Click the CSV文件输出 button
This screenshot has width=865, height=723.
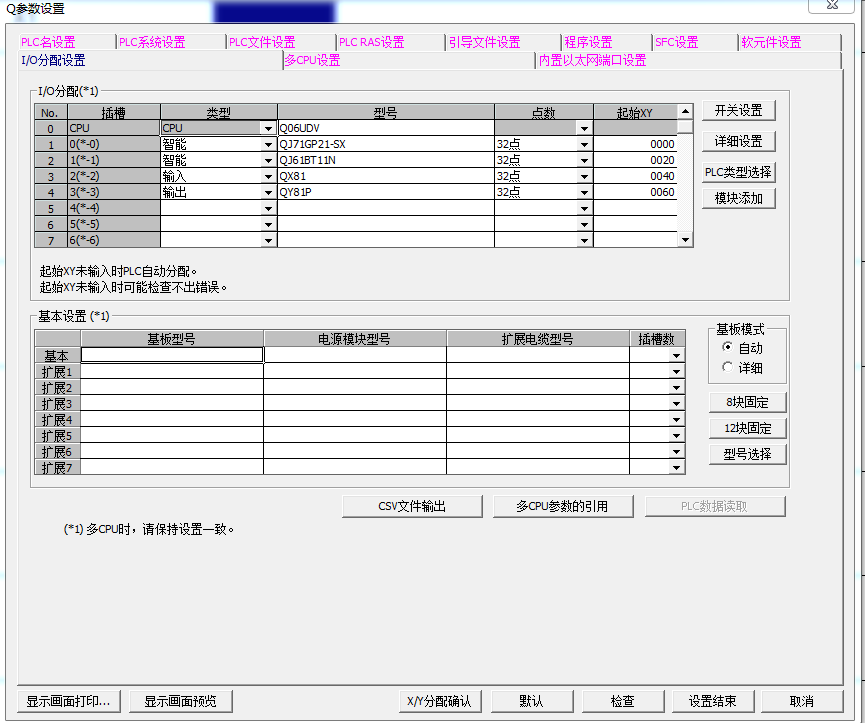[412, 506]
